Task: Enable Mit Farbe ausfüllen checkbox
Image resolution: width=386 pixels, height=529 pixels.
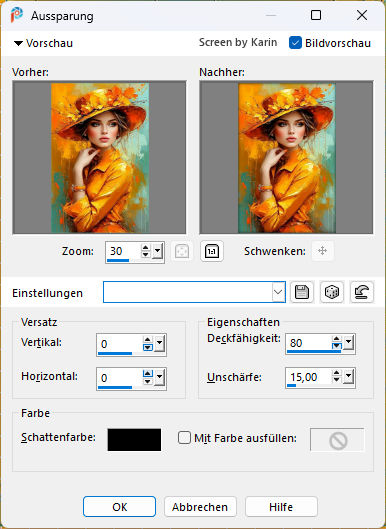Action: point(184,438)
